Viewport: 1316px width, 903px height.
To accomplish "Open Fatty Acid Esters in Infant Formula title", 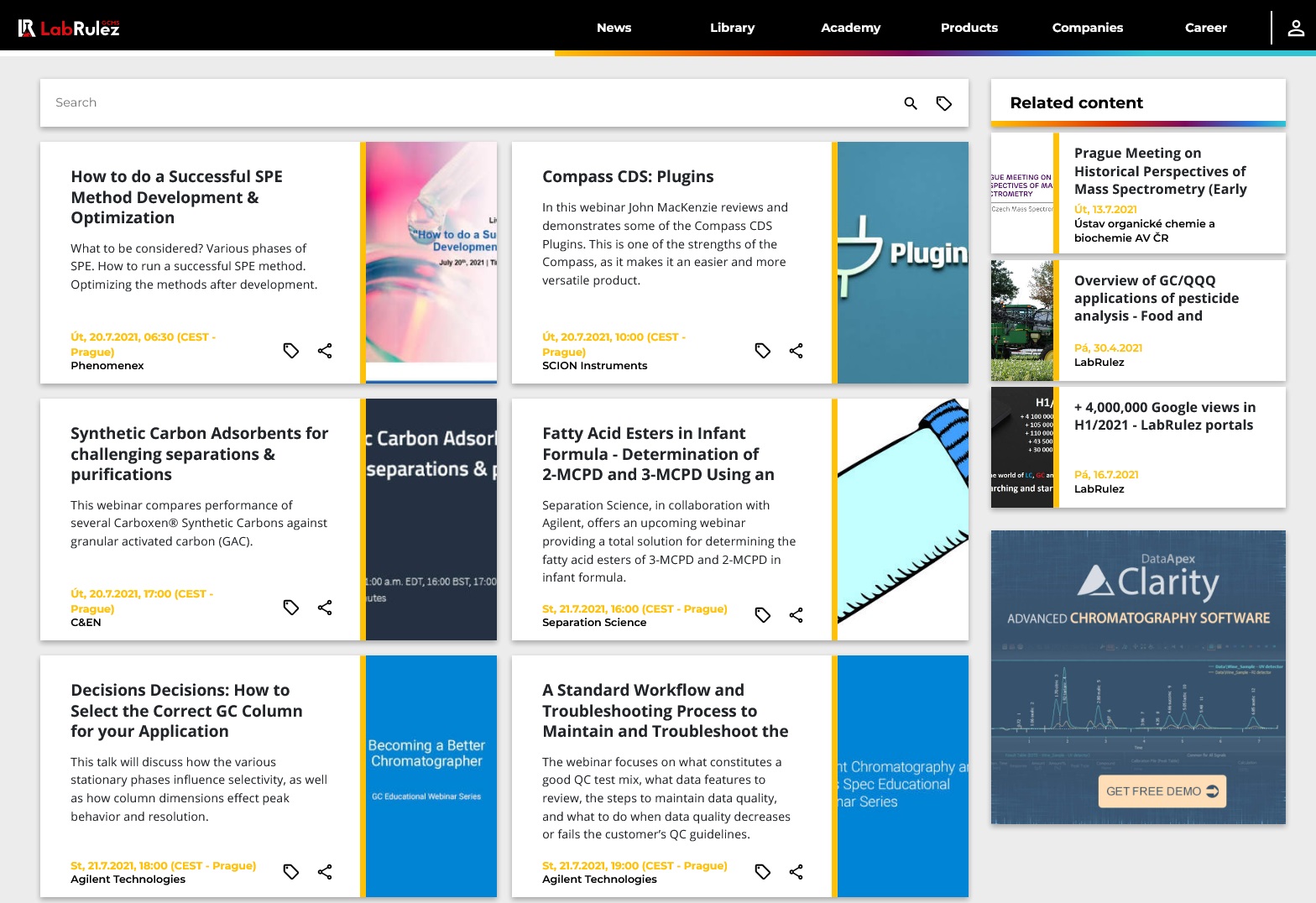I will (x=658, y=454).
